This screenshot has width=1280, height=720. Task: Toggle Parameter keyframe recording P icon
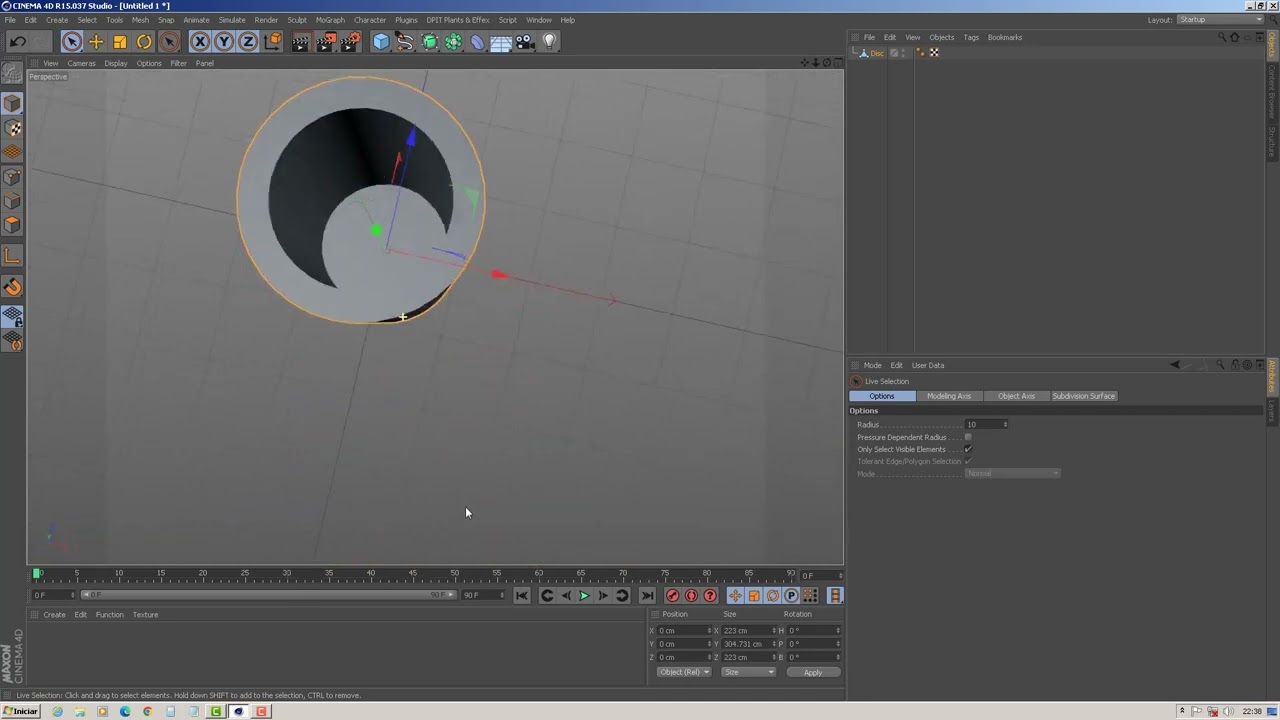(x=791, y=596)
